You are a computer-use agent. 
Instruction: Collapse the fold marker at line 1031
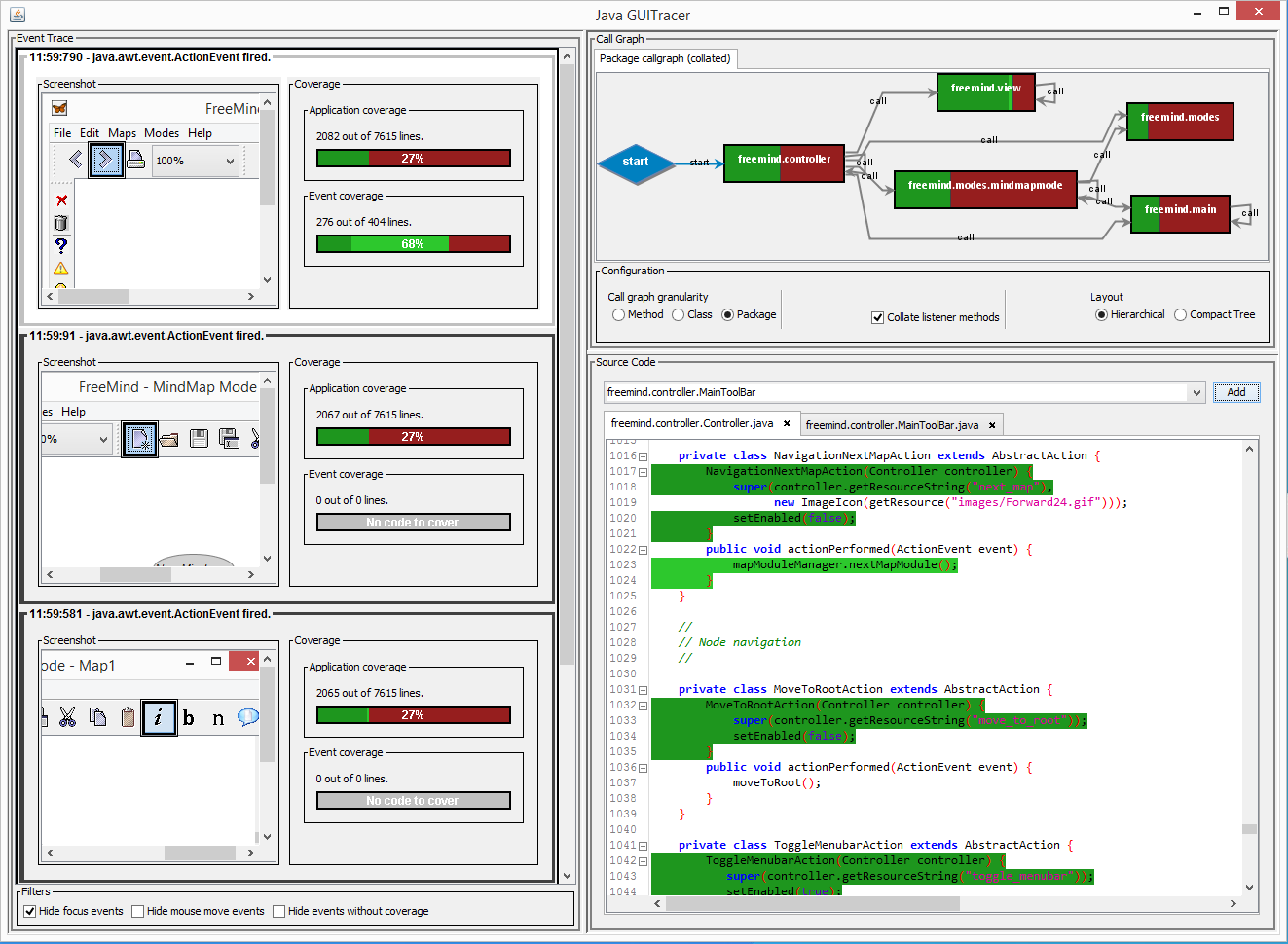(x=643, y=690)
